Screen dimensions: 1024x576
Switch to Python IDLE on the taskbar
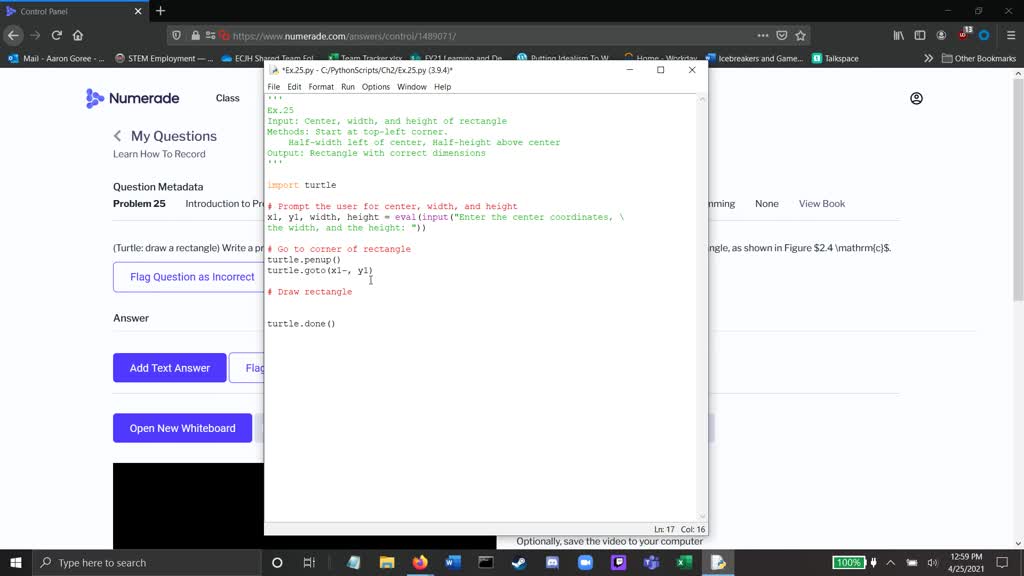click(x=718, y=563)
